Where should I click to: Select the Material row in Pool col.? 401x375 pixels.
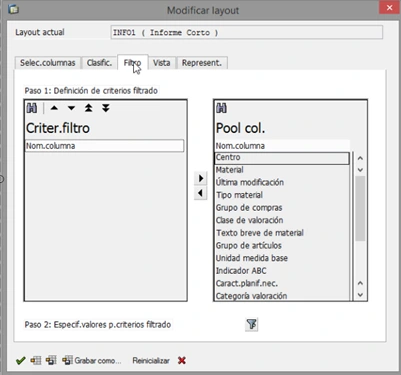pyautogui.click(x=282, y=170)
